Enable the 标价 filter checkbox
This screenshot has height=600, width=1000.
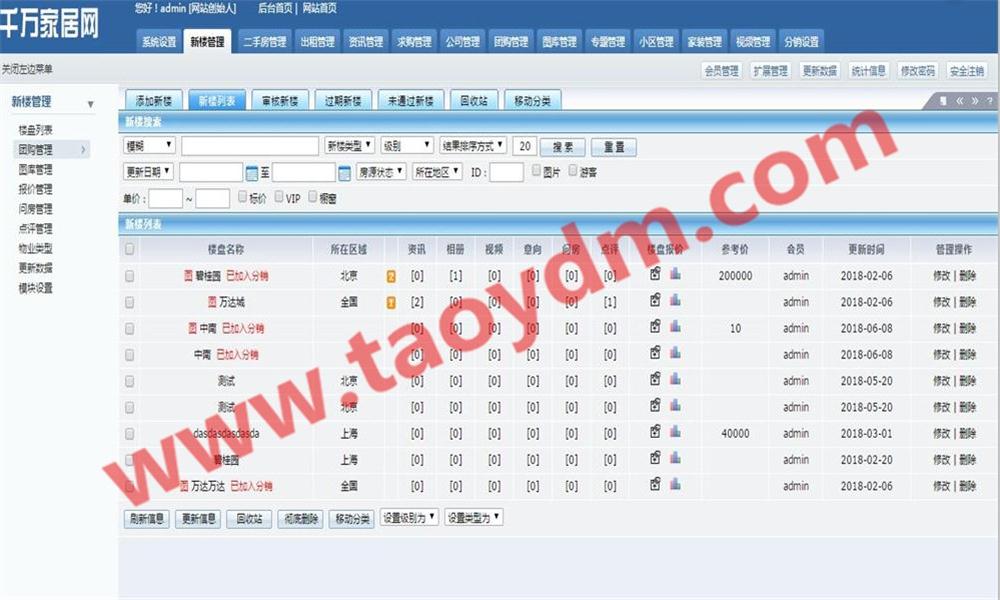242,197
